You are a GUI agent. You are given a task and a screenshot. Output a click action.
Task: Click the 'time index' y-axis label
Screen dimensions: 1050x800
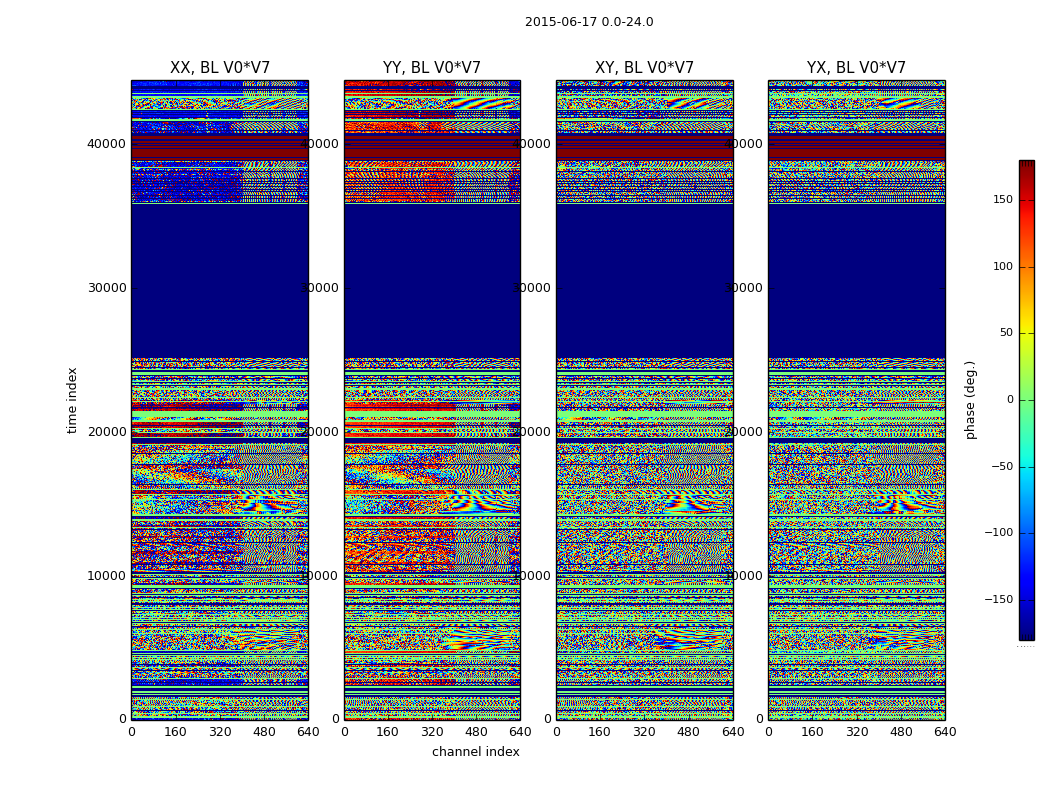[x=72, y=400]
